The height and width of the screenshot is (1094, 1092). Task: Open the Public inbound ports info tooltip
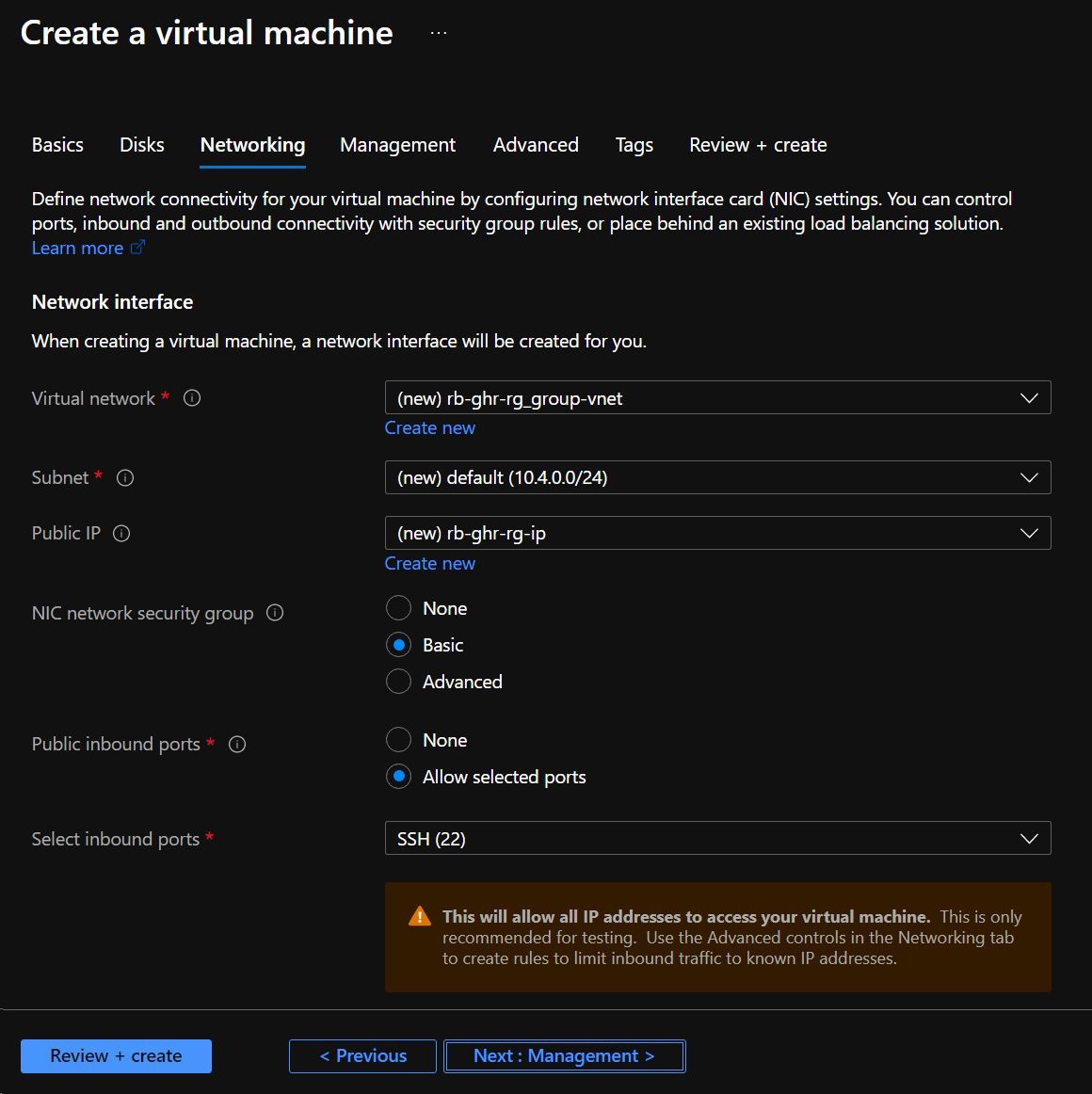[236, 744]
